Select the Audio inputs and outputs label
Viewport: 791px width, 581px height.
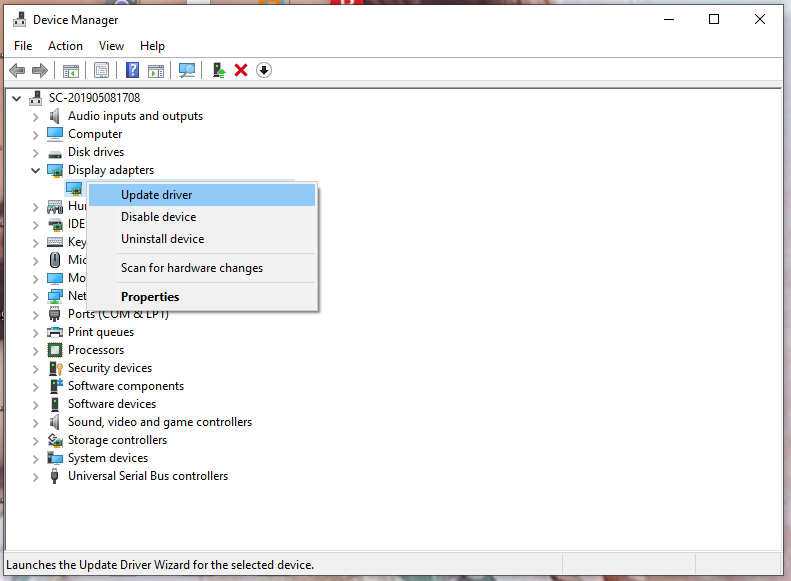click(135, 116)
